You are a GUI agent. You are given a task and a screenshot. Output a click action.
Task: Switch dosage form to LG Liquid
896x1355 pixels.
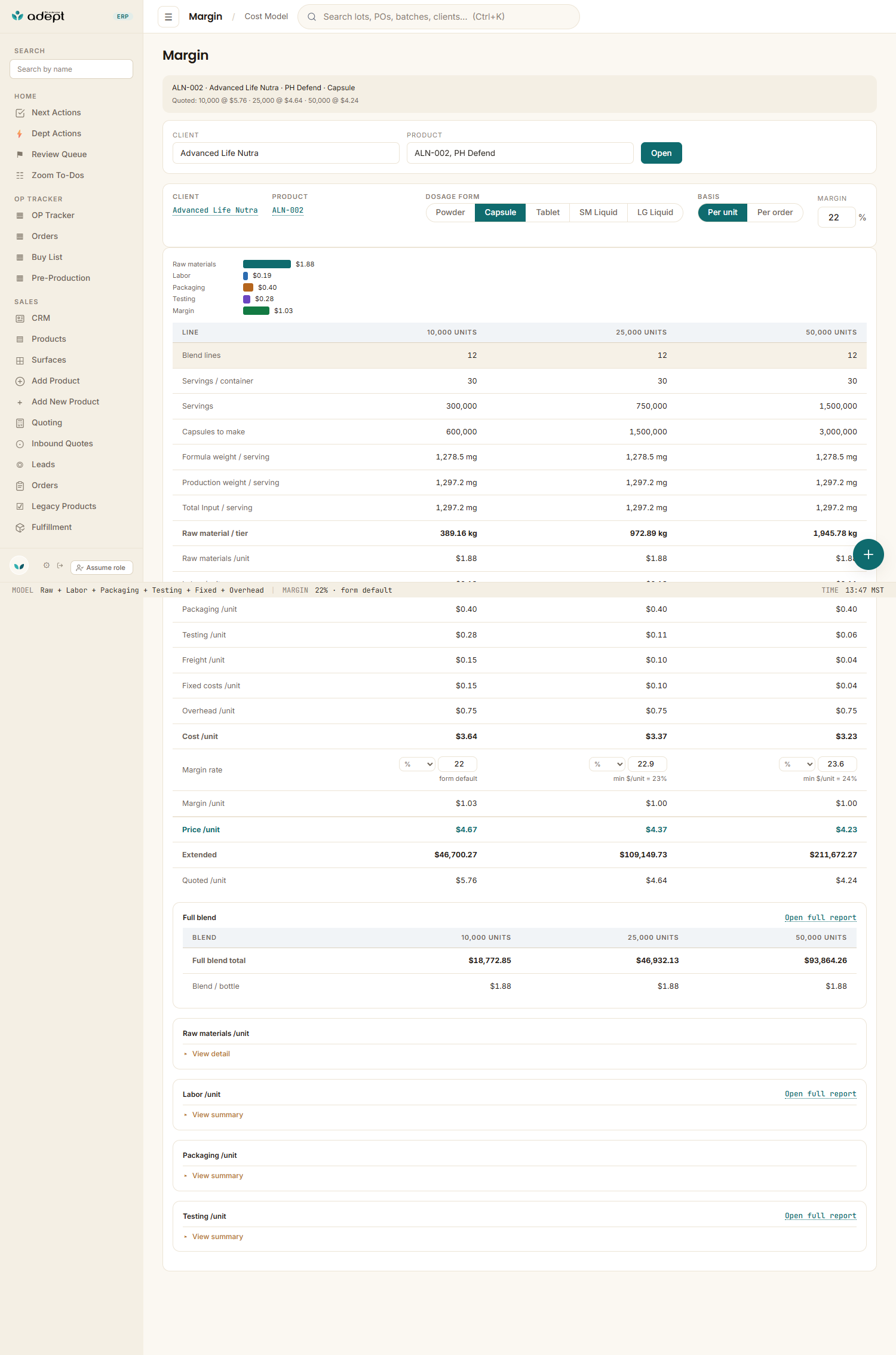pyautogui.click(x=655, y=213)
